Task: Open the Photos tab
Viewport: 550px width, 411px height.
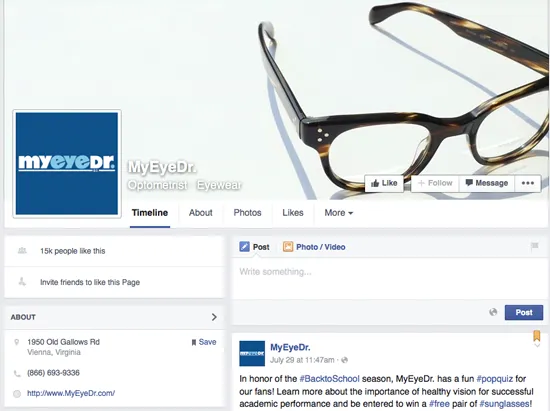Action: click(247, 213)
